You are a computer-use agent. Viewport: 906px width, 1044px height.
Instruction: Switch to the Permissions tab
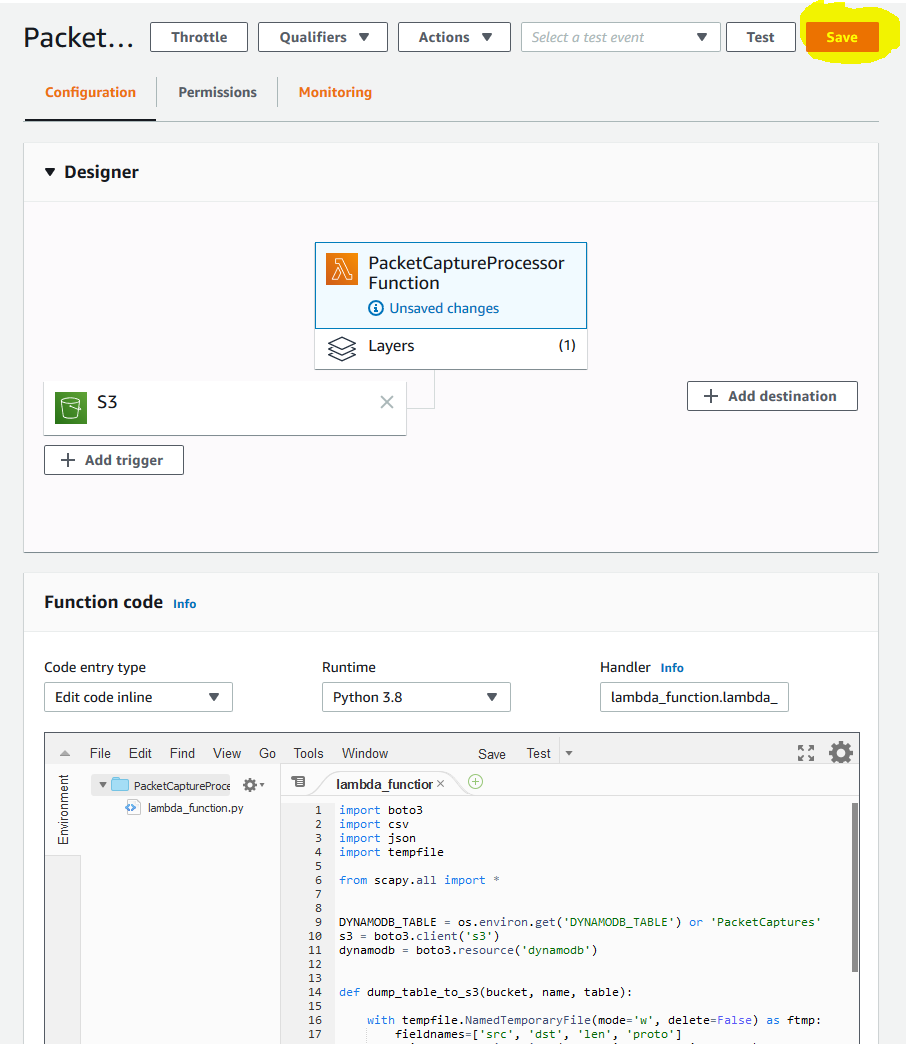point(218,93)
